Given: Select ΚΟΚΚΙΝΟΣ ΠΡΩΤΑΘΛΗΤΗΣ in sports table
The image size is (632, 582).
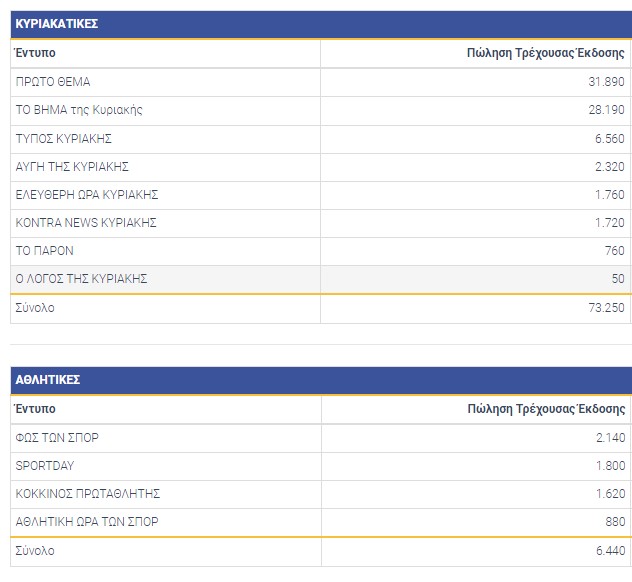Looking at the screenshot, I should 88,493.
